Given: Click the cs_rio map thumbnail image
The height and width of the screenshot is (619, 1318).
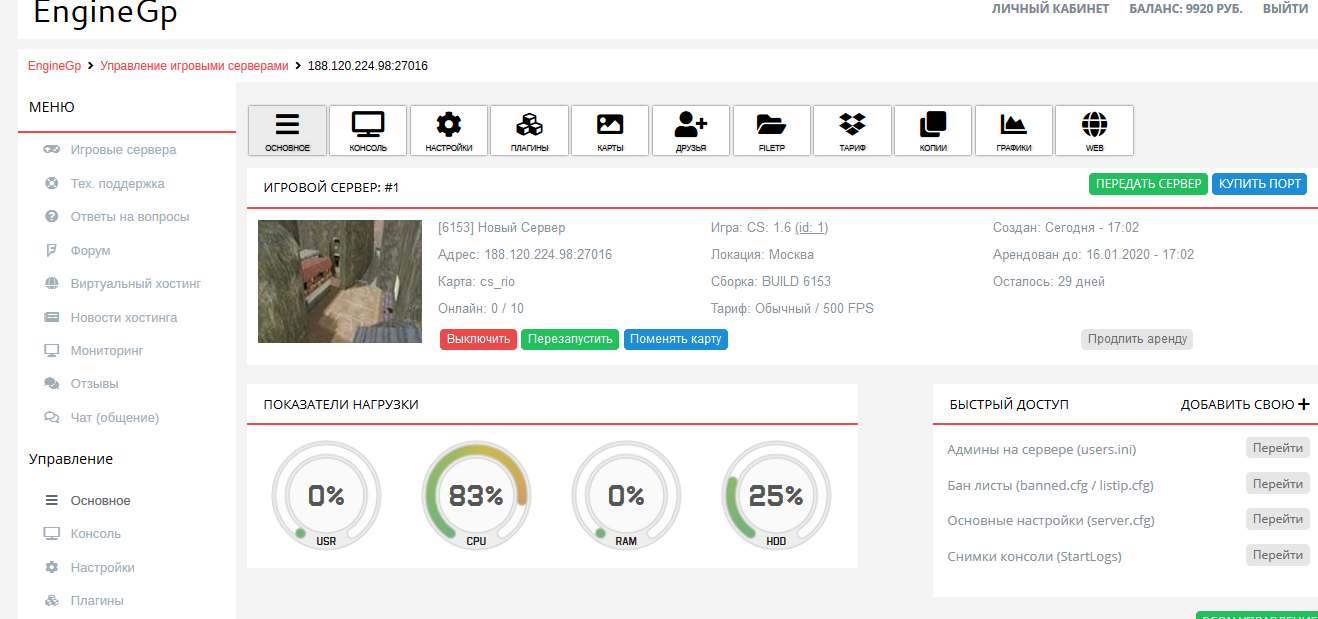Looking at the screenshot, I should 340,281.
